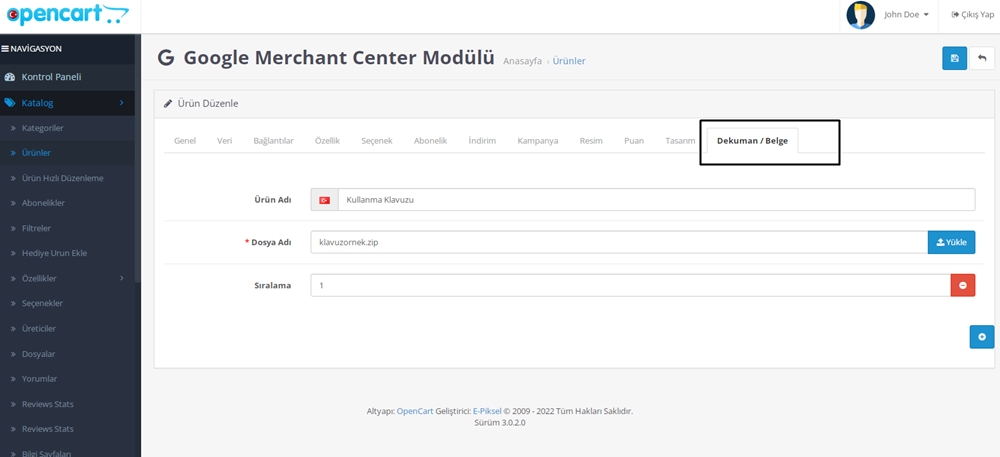Click the Katalog tag icon
This screenshot has height=457, width=1000.
[x=10, y=103]
